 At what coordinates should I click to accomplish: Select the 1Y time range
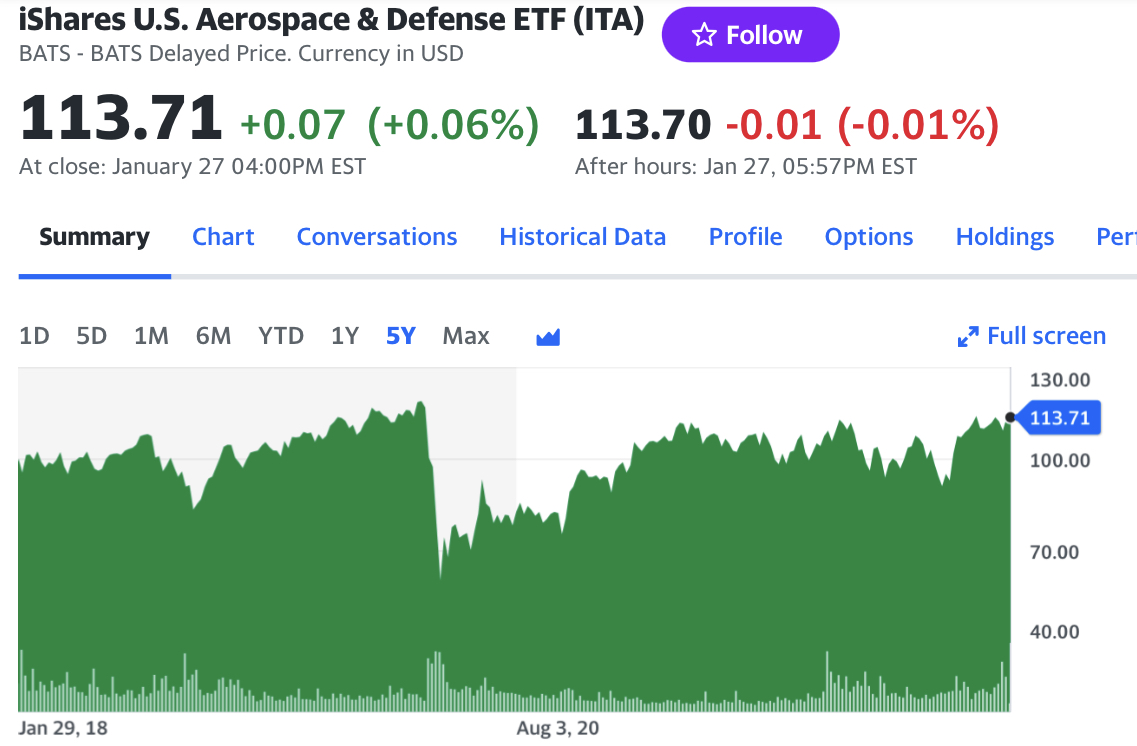point(345,336)
